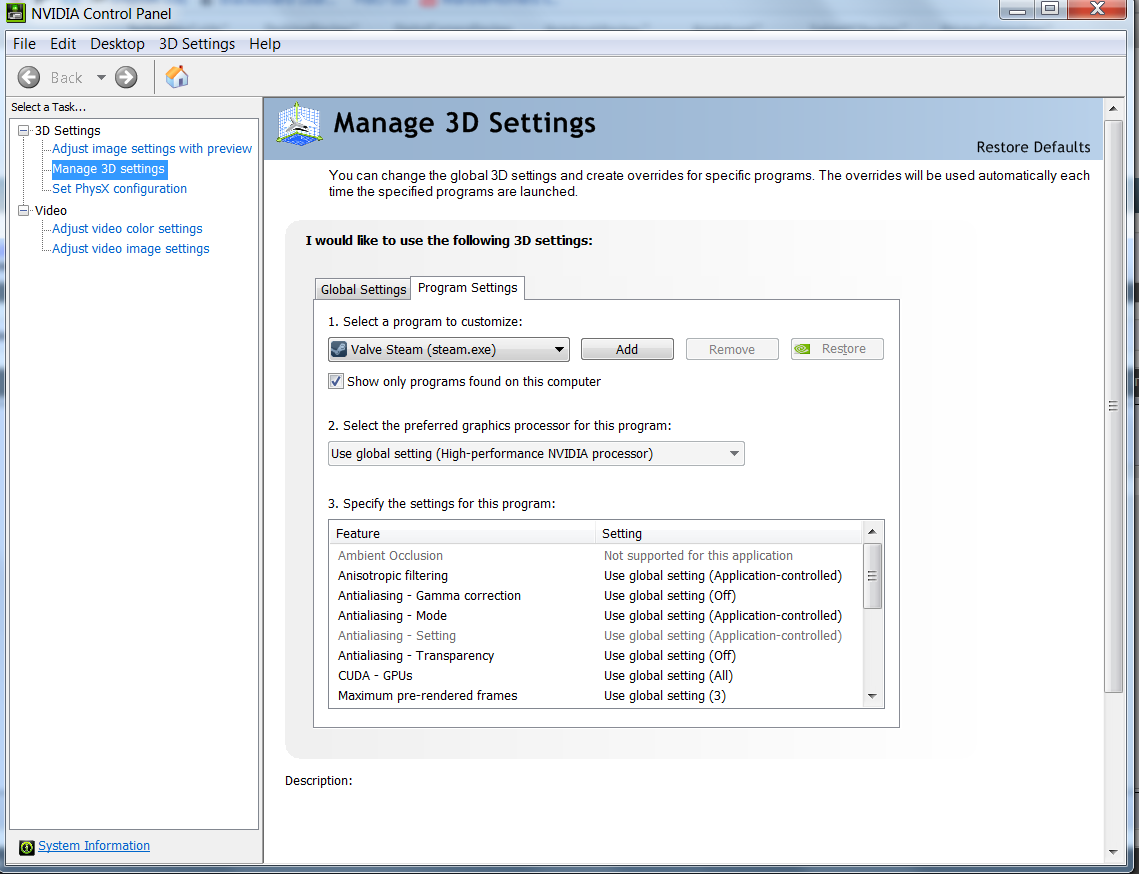
Task: Select the Program Settings tab
Action: pos(468,288)
